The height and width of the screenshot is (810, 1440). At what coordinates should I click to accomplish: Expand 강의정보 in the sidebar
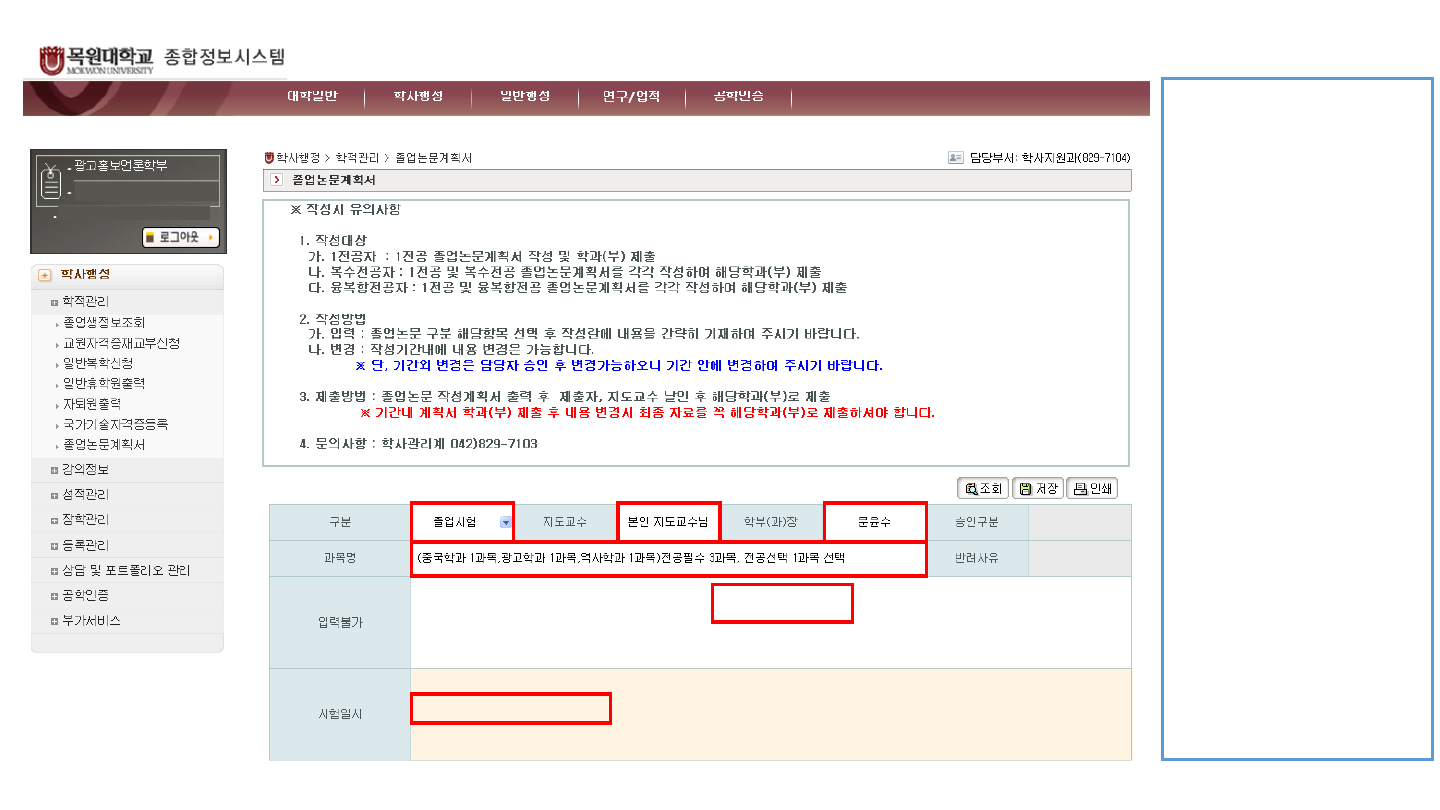point(85,470)
